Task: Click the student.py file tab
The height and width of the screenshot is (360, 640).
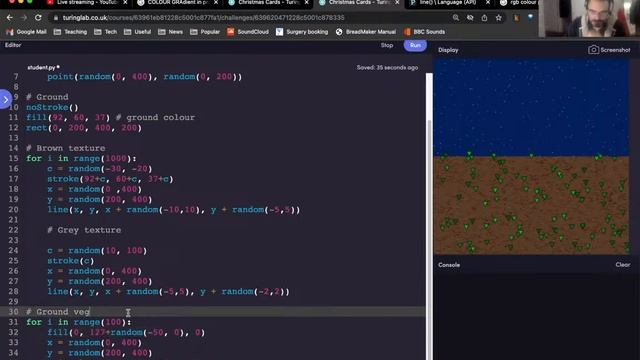Action: click(x=43, y=67)
